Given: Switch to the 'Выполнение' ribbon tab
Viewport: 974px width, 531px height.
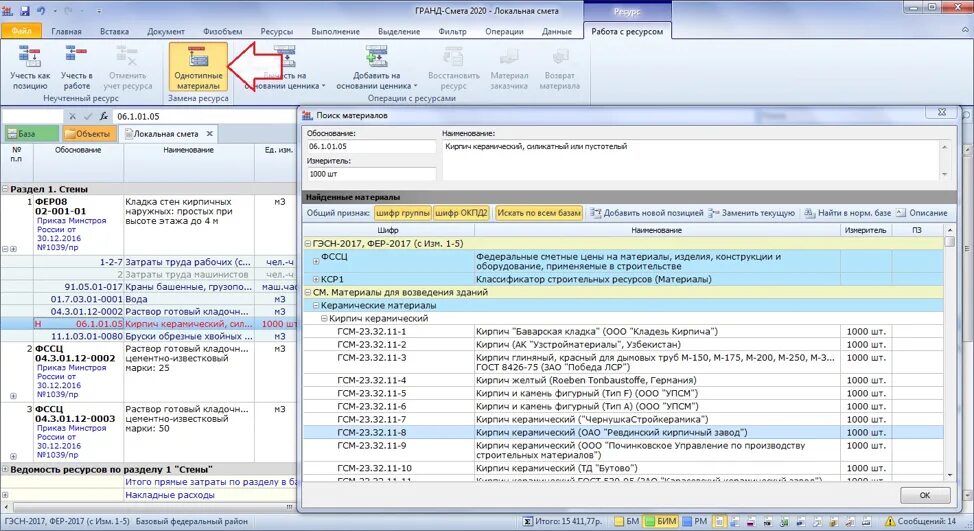Looking at the screenshot, I should [335, 31].
